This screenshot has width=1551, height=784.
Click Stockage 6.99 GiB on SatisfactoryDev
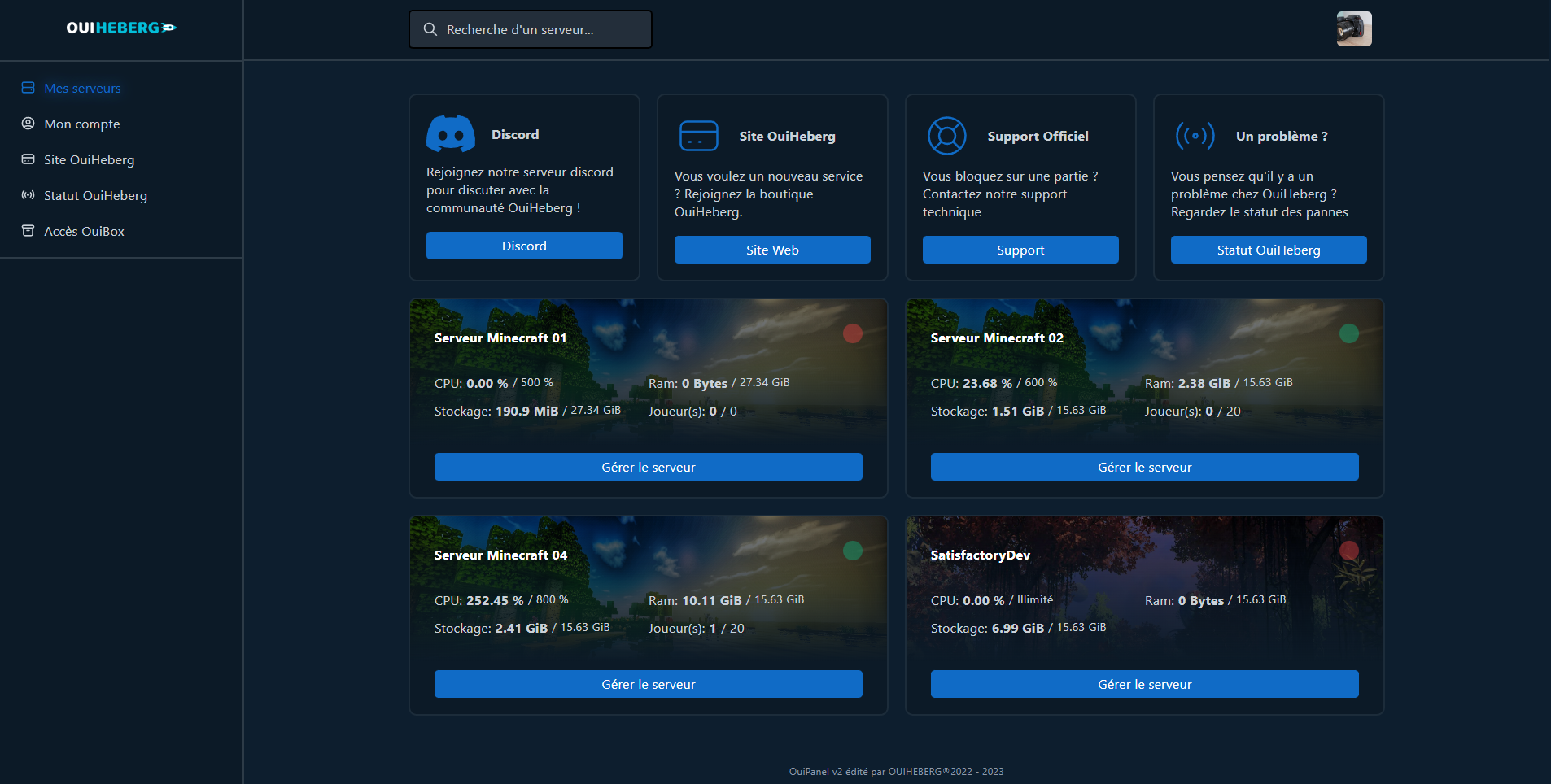click(x=1018, y=628)
